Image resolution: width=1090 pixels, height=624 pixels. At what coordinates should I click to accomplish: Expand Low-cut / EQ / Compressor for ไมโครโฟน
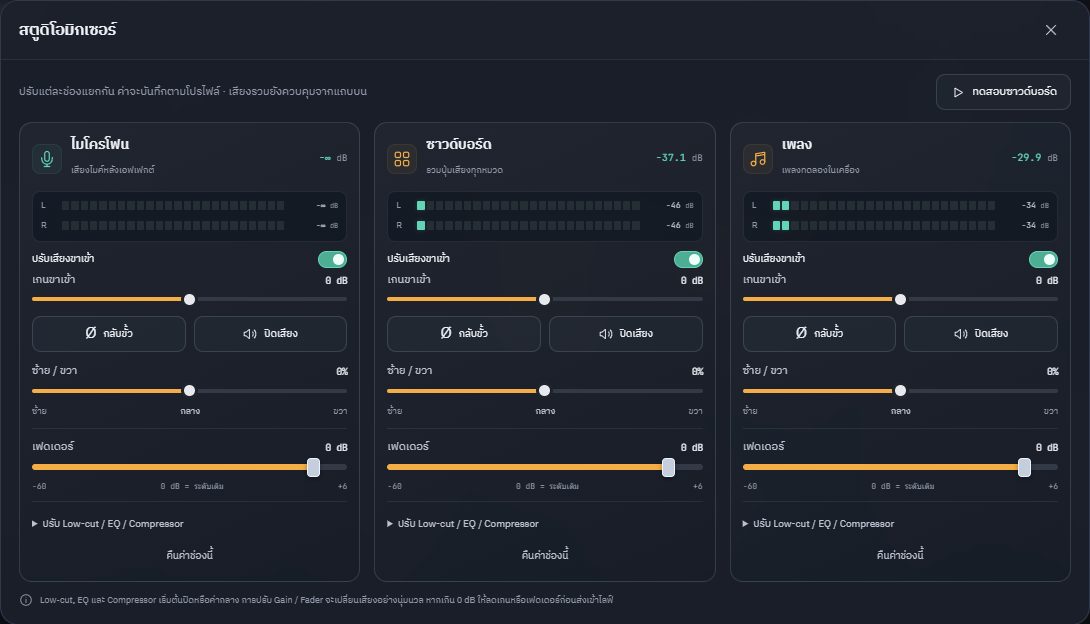pyautogui.click(x=108, y=523)
